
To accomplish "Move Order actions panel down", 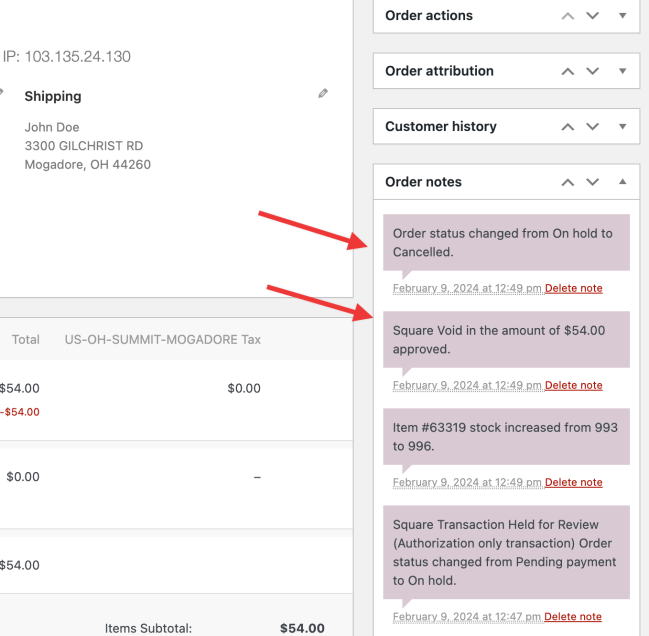I will pos(593,16).
